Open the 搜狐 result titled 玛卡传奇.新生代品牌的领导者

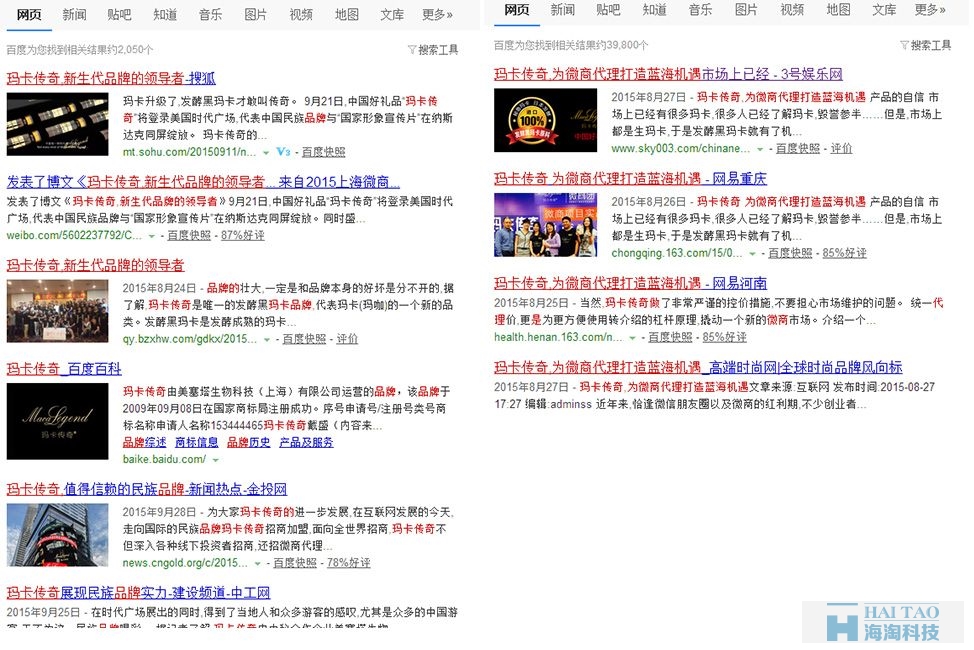[111, 78]
